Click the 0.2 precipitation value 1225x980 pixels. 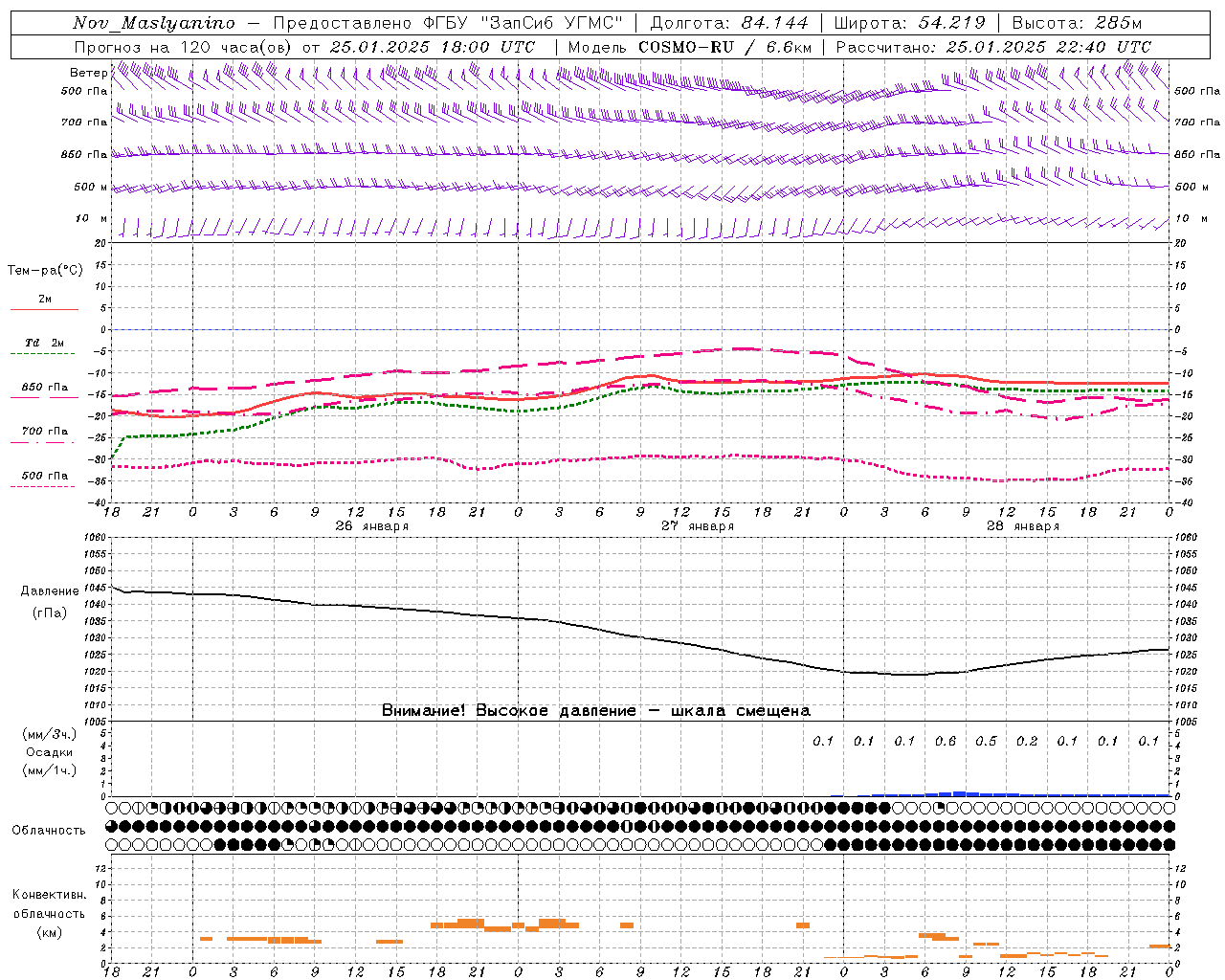(x=1027, y=742)
